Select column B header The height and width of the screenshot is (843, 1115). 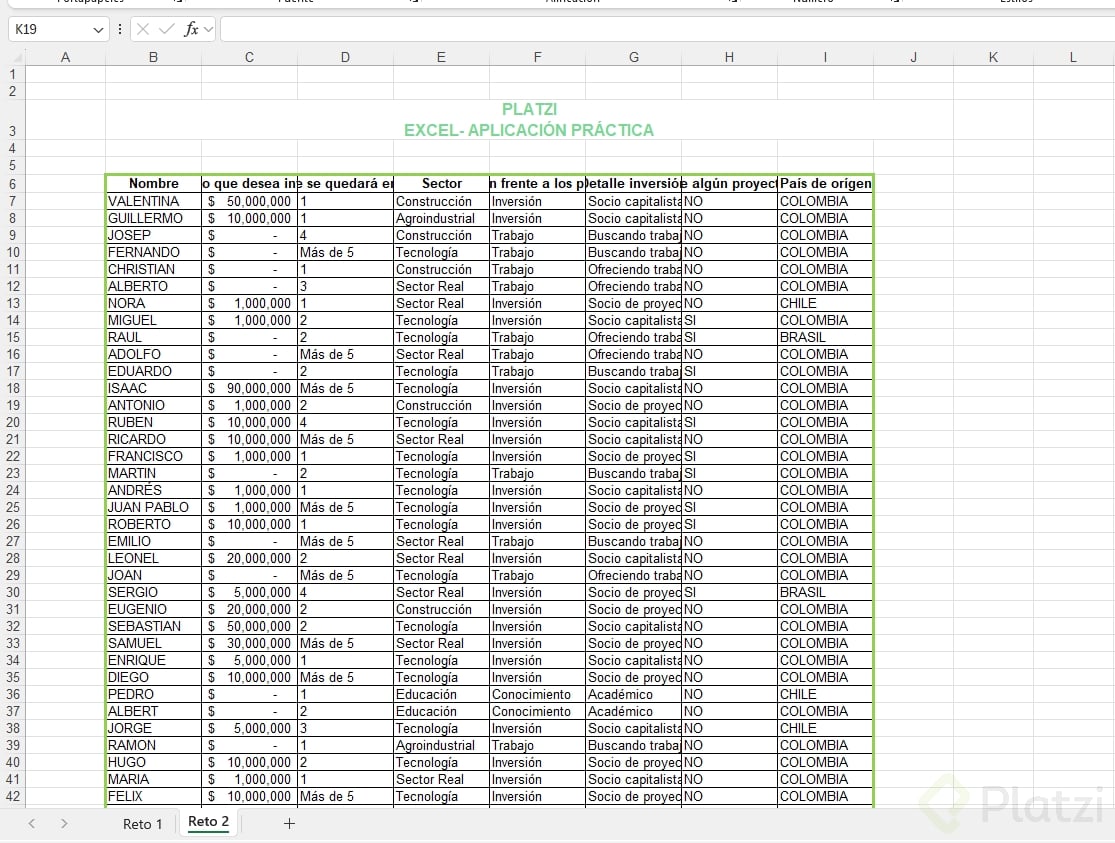pos(154,58)
